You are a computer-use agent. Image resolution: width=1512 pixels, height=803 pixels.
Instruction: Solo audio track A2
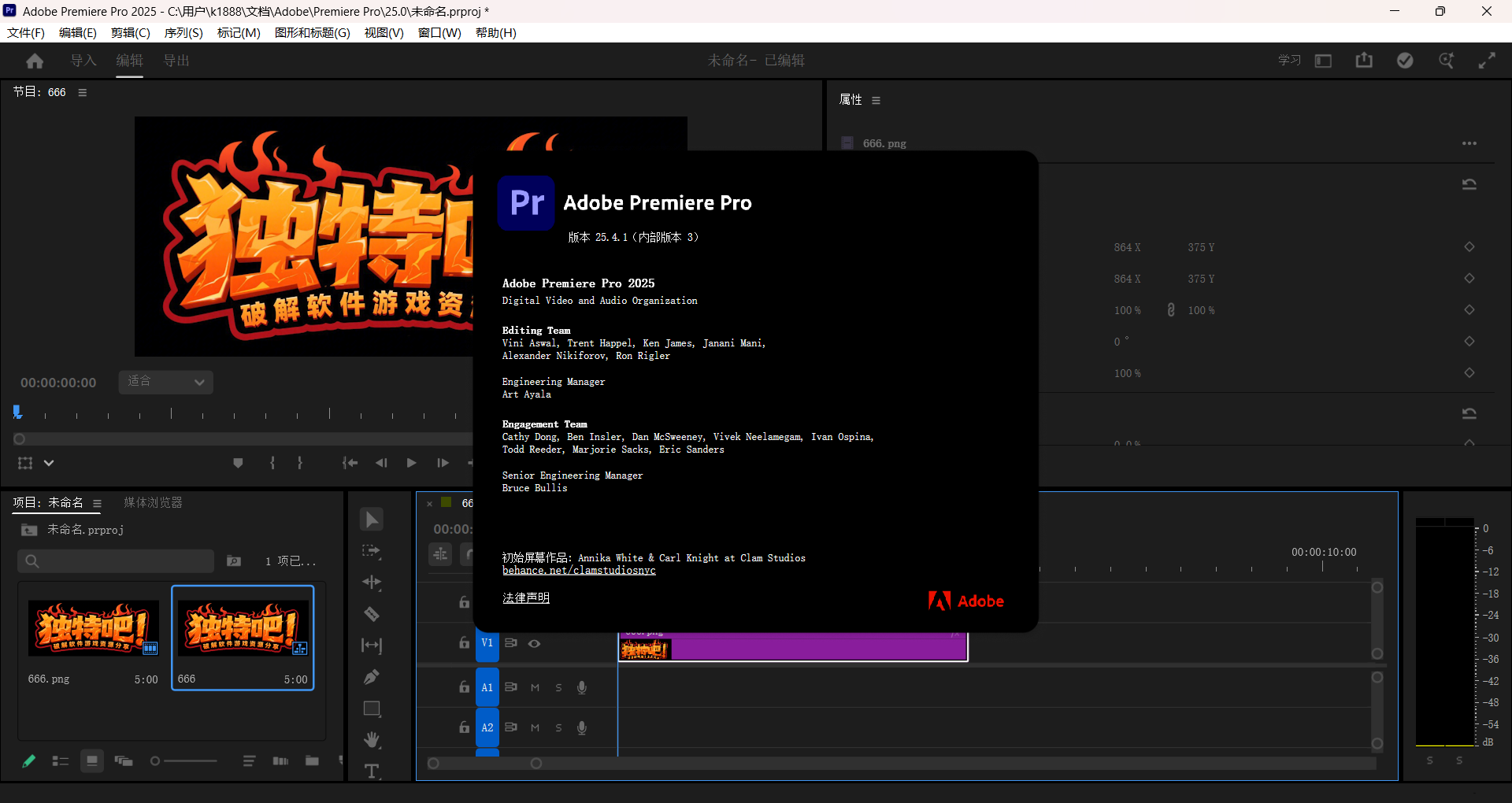click(558, 727)
